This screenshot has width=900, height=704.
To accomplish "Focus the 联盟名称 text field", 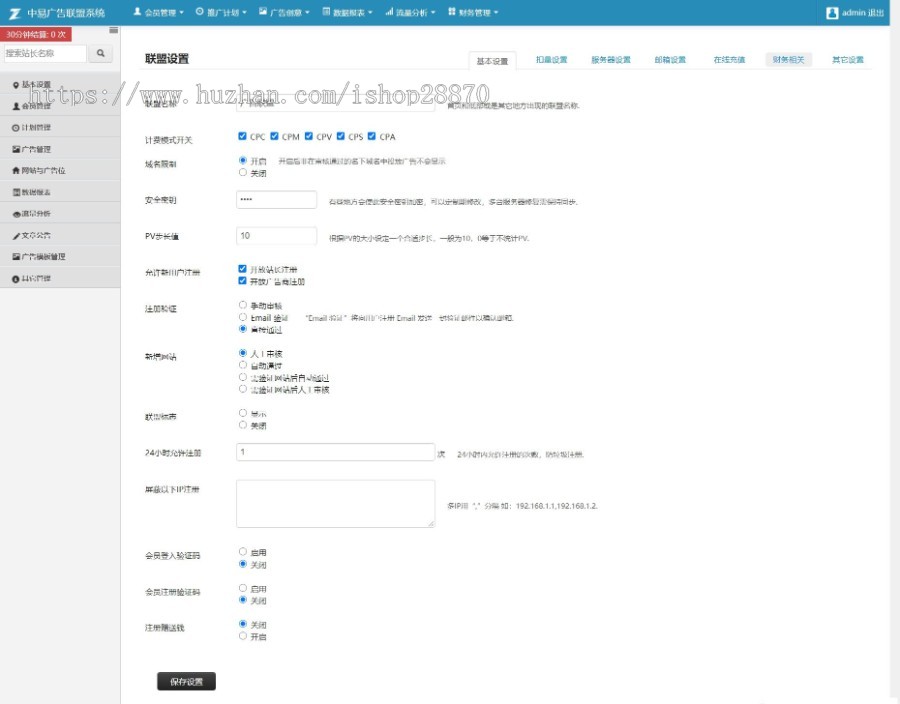I will pos(335,103).
